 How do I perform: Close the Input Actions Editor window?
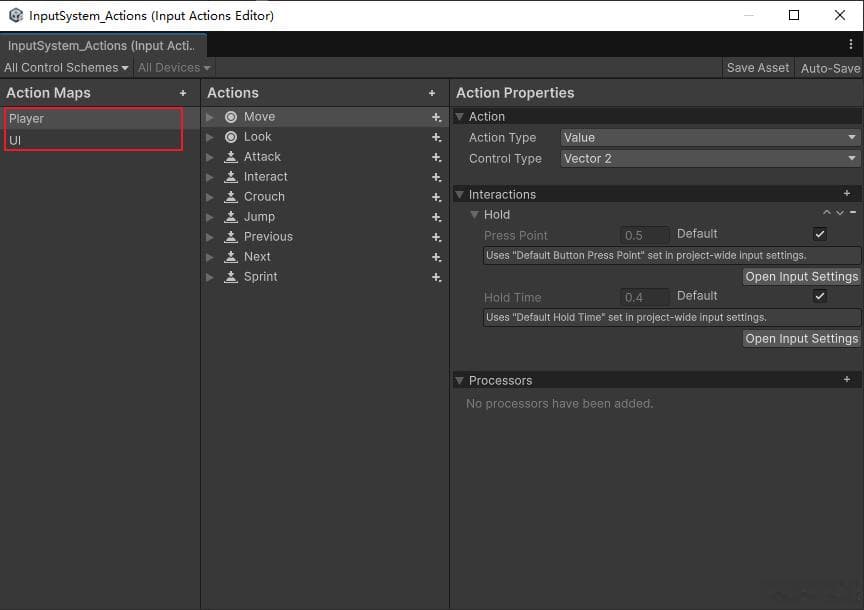[840, 15]
